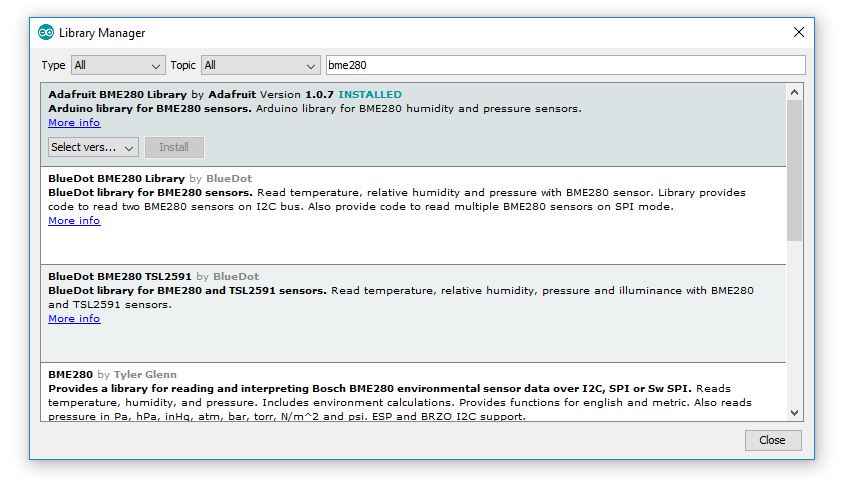The width and height of the screenshot is (844, 484).
Task: Click the green INSTALLED status label
Action: click(x=370, y=94)
